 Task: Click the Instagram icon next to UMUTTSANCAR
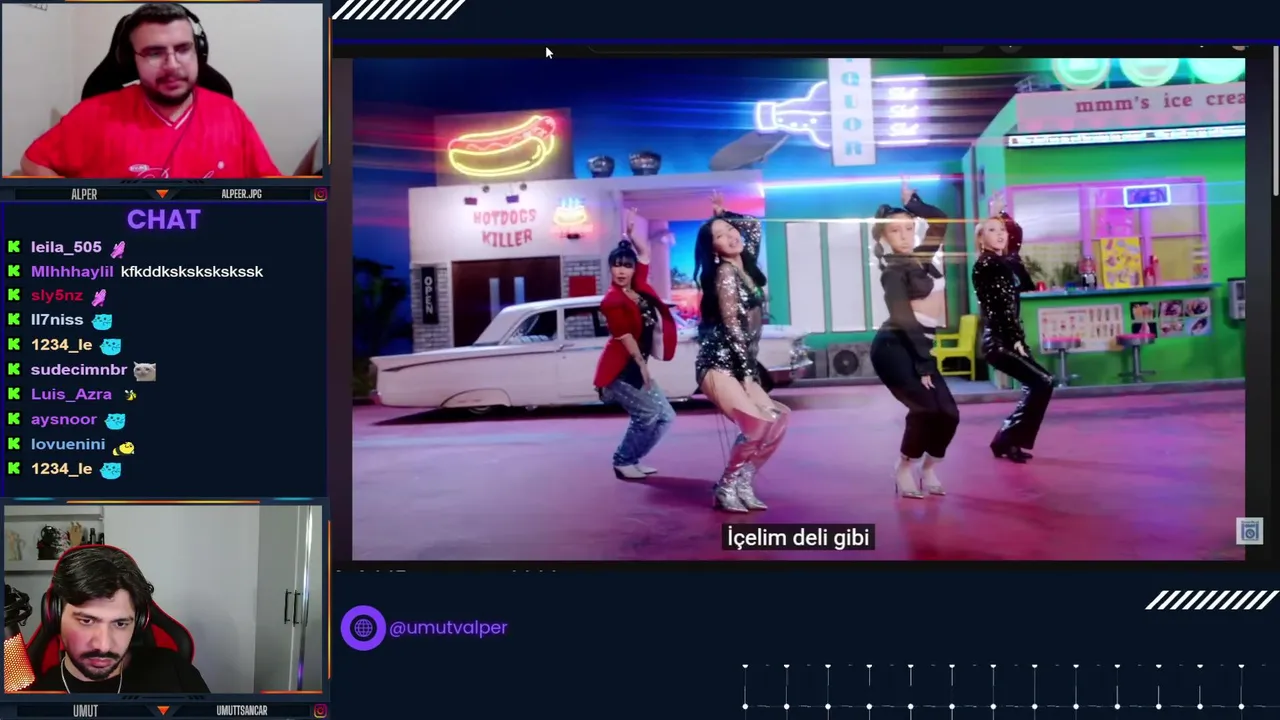coord(320,711)
